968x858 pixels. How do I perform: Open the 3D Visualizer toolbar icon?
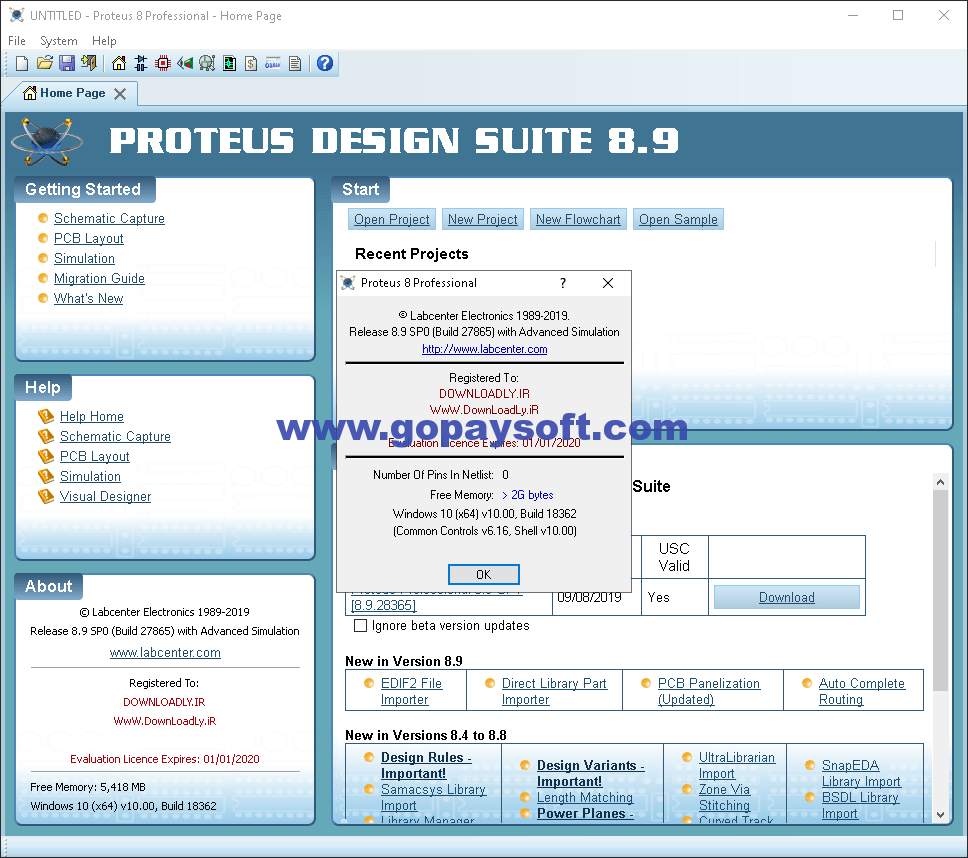point(185,63)
